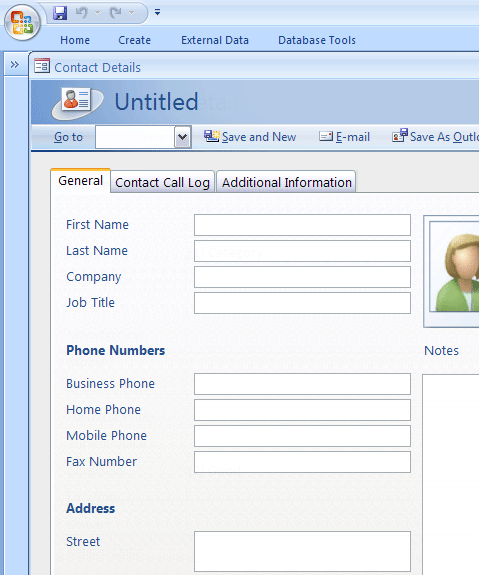
Task: Select the Contact Details form tab icon
Action: point(42,66)
